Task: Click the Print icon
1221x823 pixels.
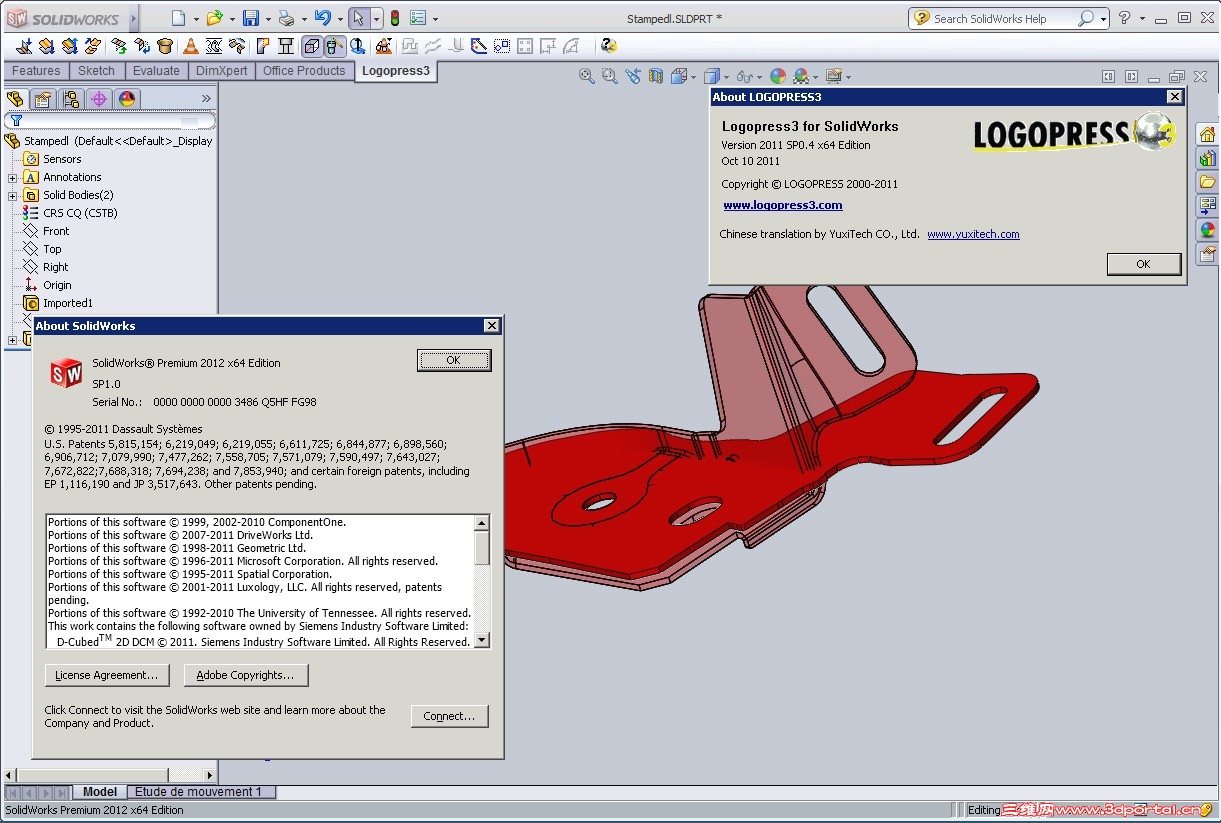Action: 286,18
